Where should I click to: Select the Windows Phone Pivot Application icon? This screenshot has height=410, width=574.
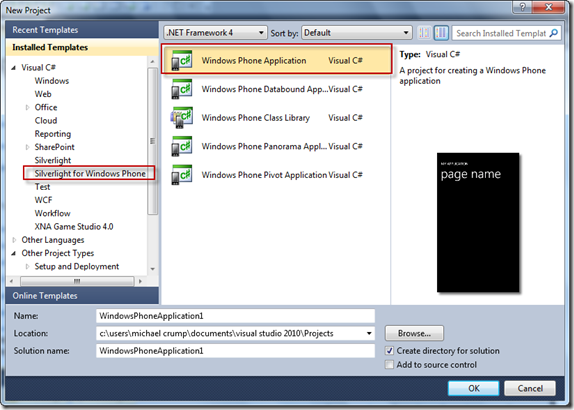tap(182, 175)
